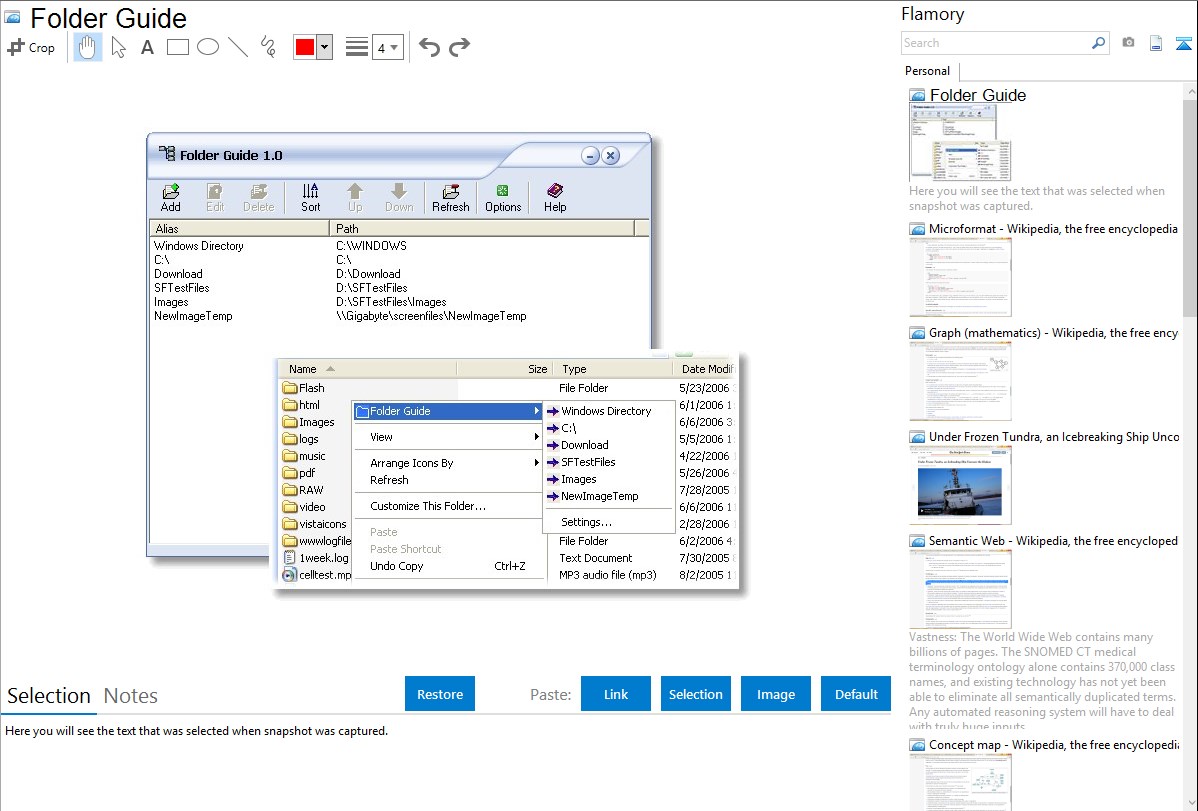Activate the hand pan tool
Viewport: 1198px width, 811px height.
click(x=88, y=47)
